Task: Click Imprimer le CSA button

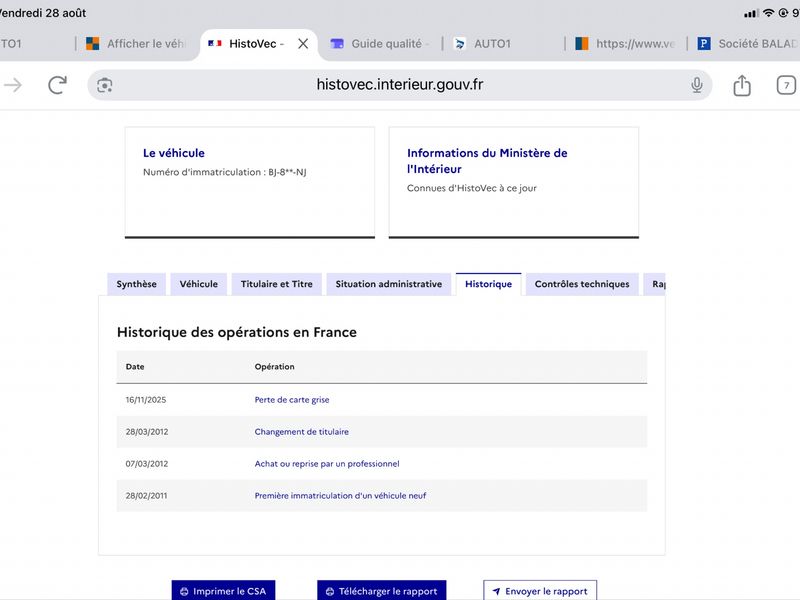Action: pyautogui.click(x=223, y=591)
